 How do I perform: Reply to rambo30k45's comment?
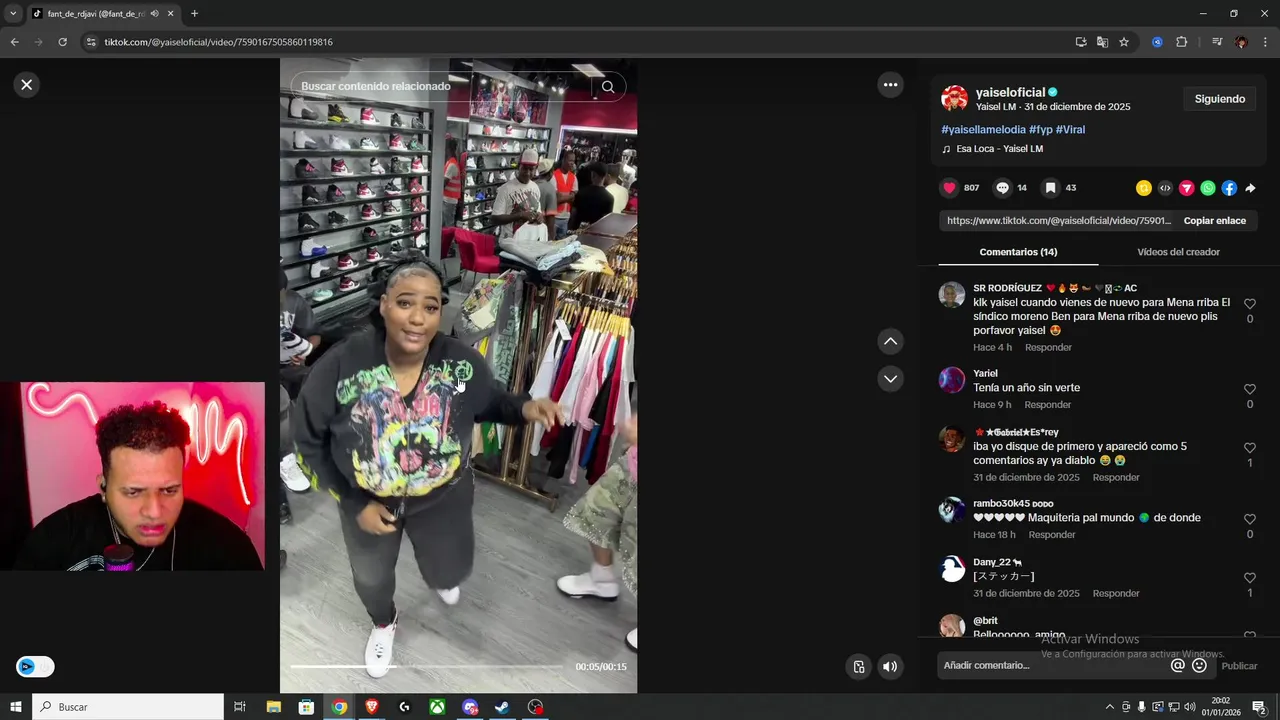(1052, 535)
